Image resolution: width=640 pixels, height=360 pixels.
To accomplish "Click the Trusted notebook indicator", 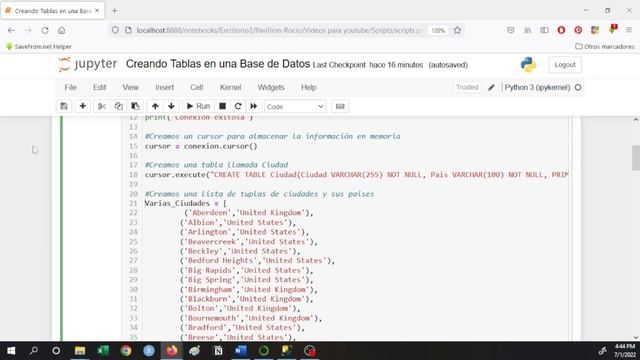I will pyautogui.click(x=467, y=87).
